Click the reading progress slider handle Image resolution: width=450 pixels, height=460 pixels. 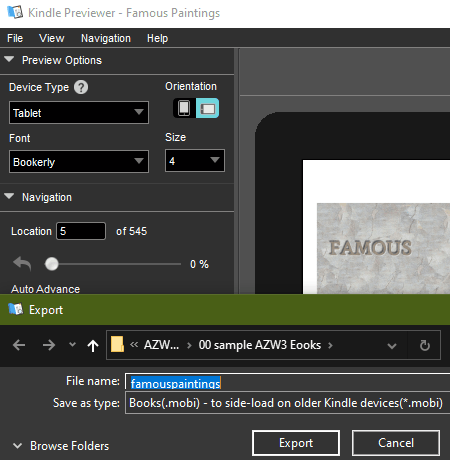pos(52,264)
